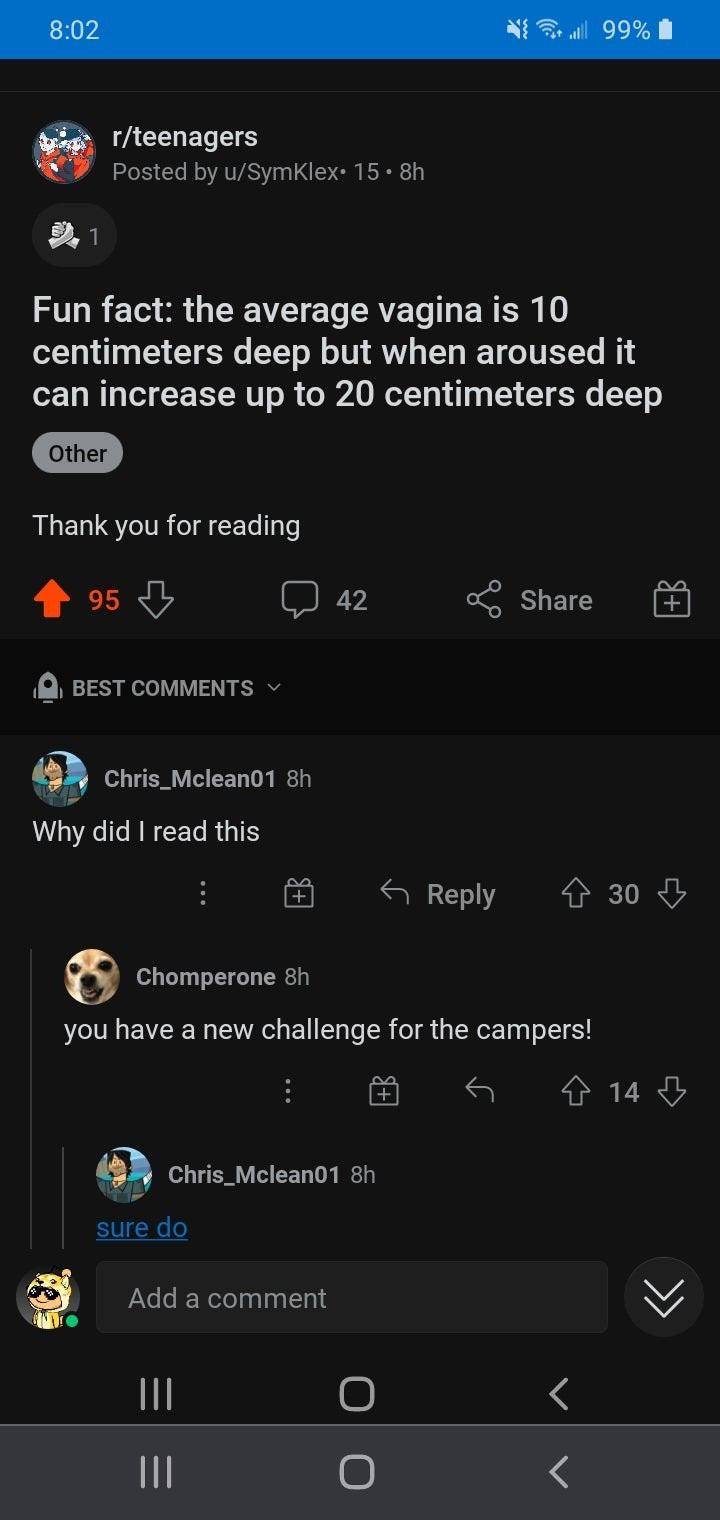
Task: Click the reply arrow on Chomperone's comment
Action: (480, 1091)
